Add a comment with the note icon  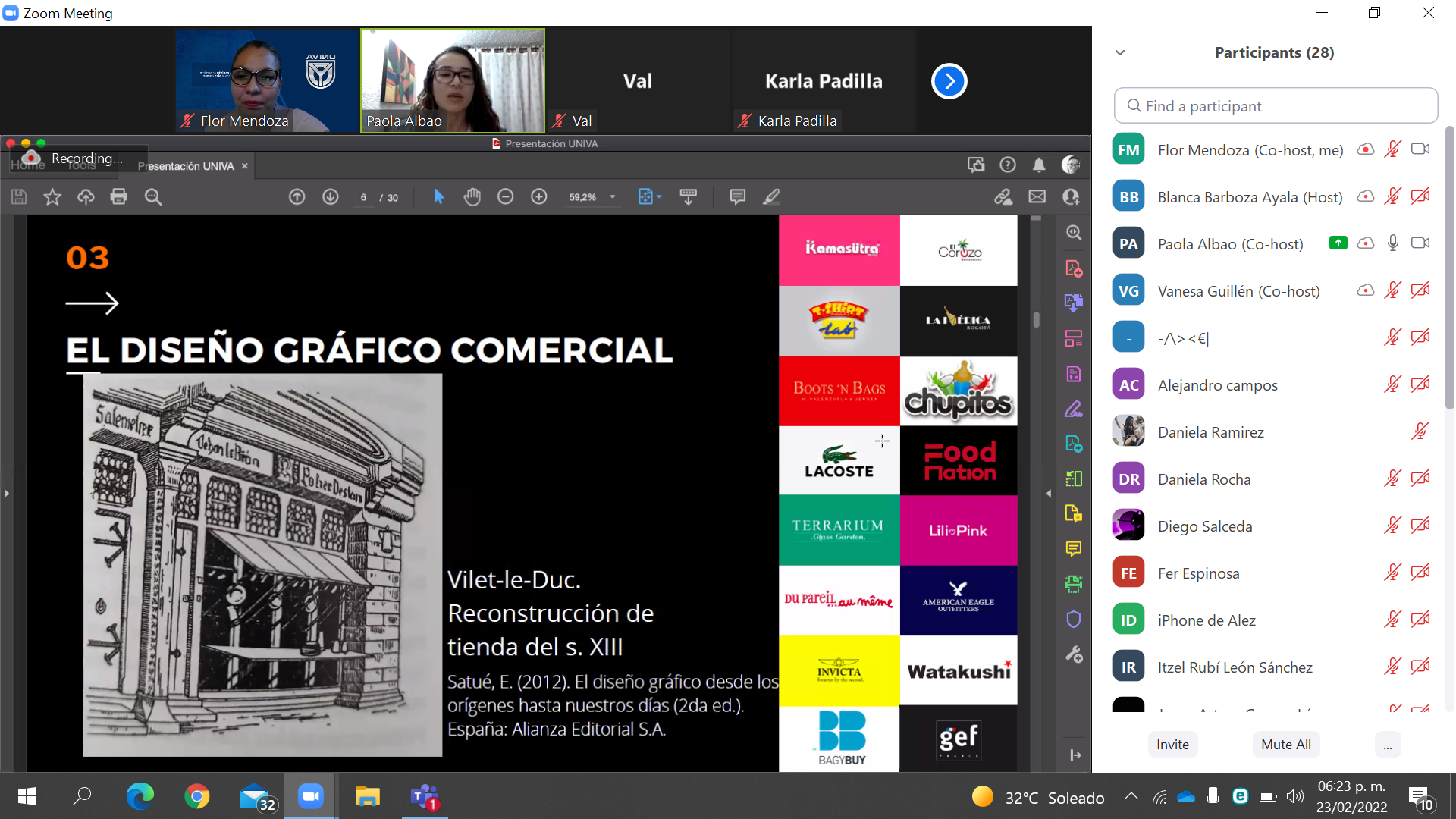point(737,197)
